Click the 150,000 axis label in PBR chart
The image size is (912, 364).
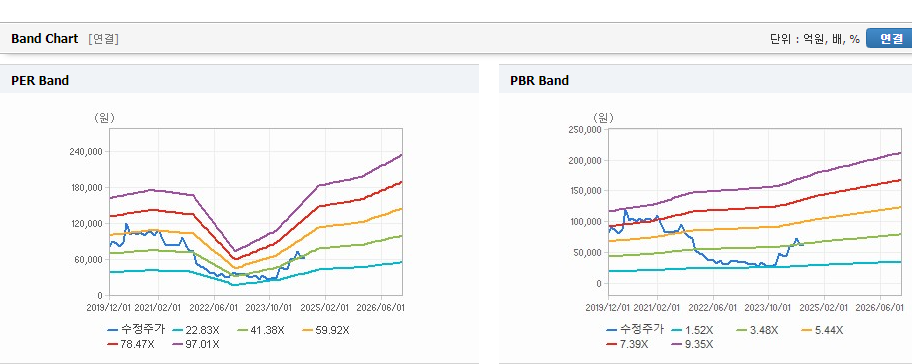tap(585, 191)
